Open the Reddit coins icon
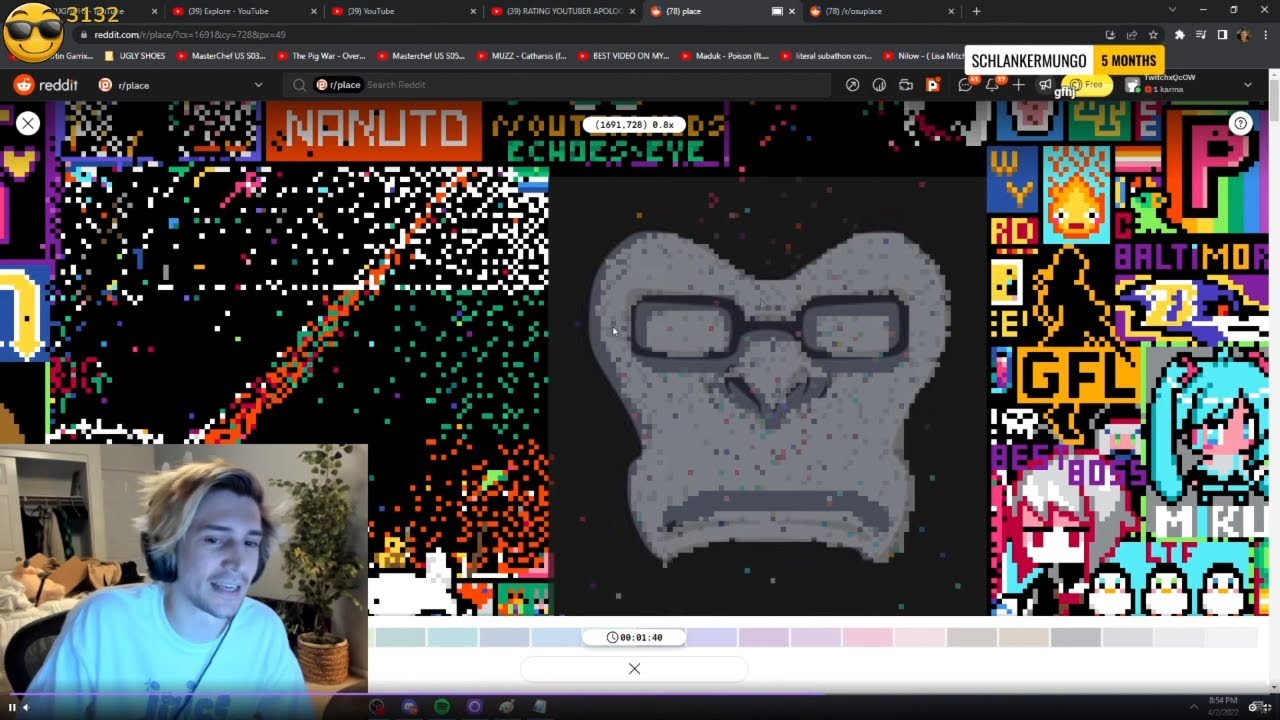 pyautogui.click(x=879, y=85)
